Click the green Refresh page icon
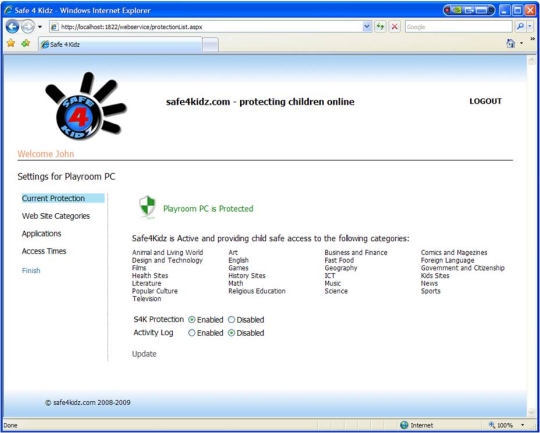 pos(380,27)
